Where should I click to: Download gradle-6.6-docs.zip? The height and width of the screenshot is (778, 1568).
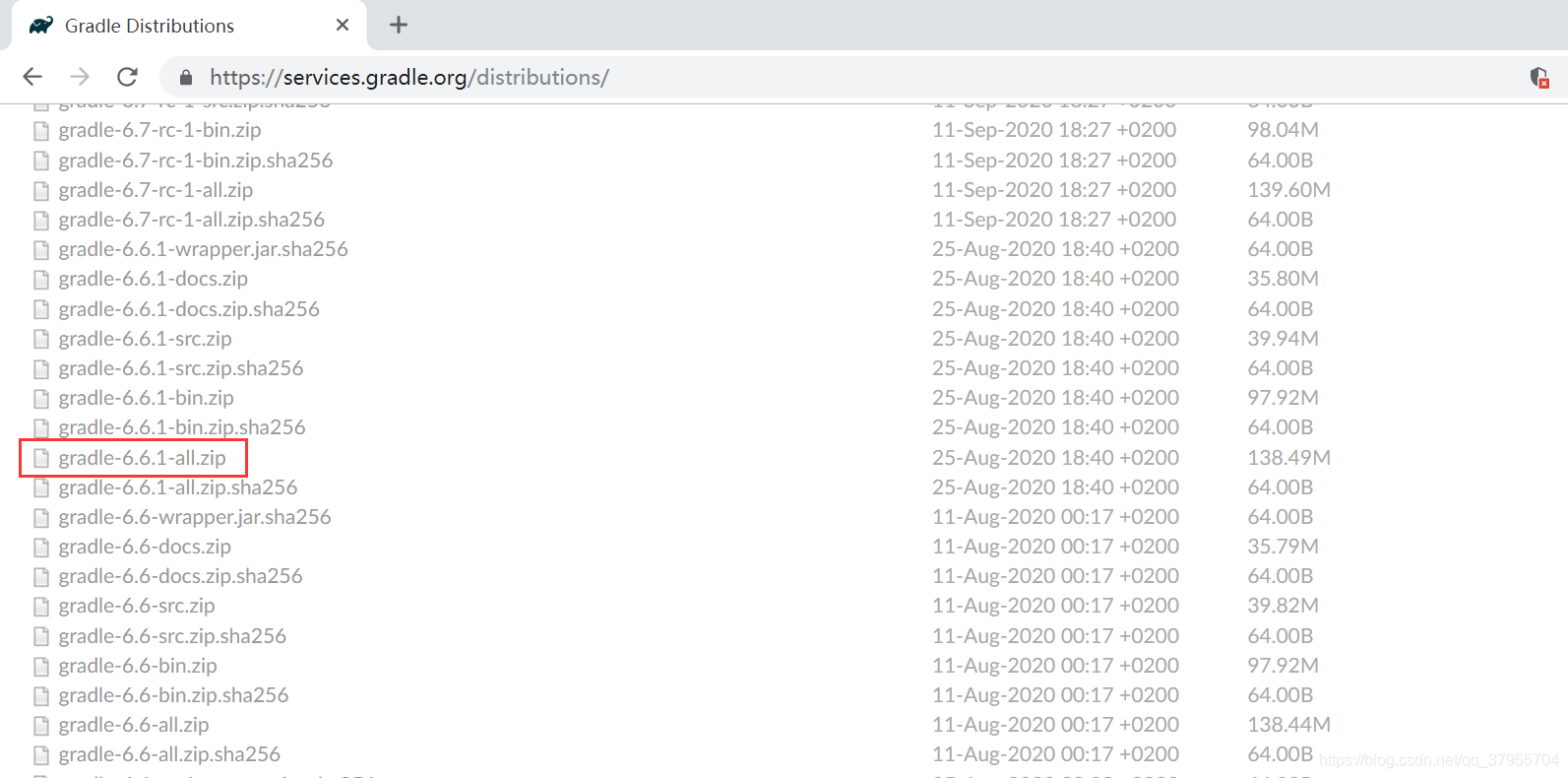(145, 546)
